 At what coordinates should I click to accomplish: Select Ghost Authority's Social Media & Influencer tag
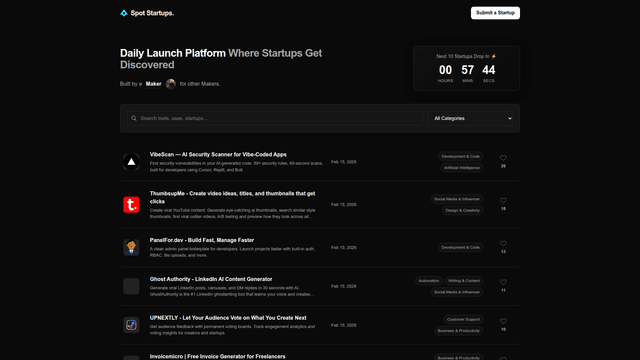457,292
